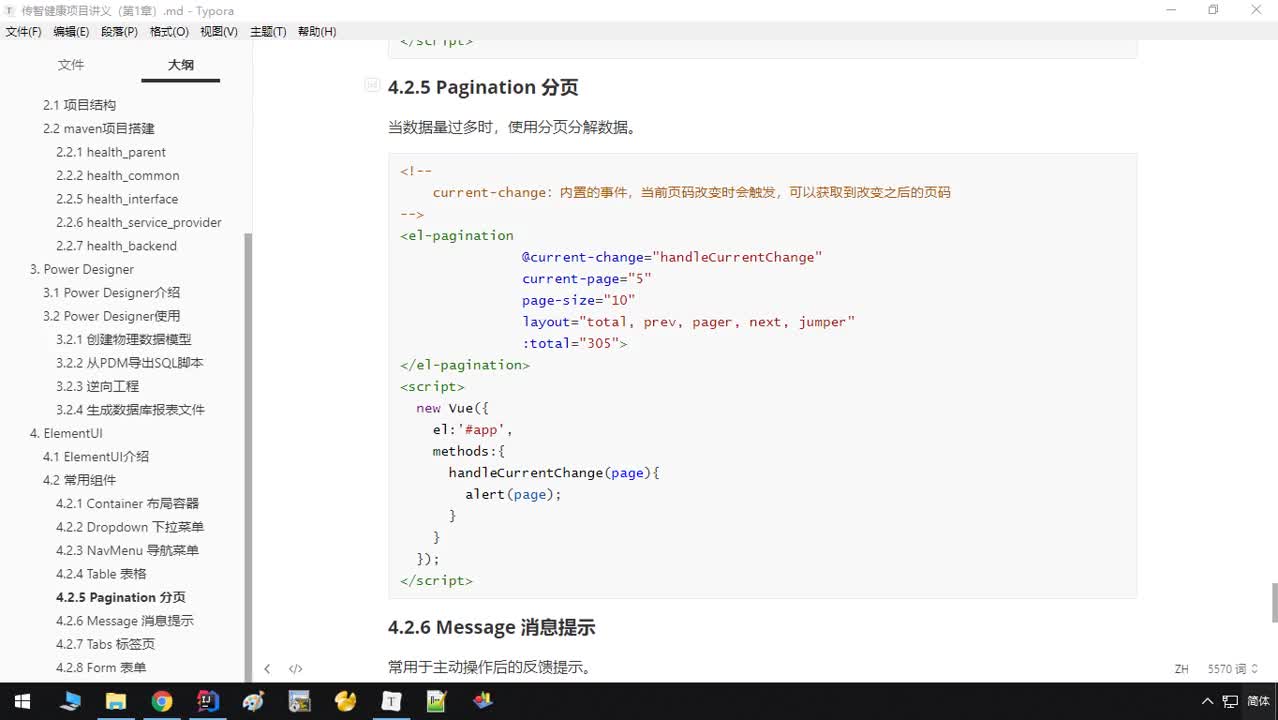Click the alert(page); code line
This screenshot has width=1278, height=720.
[513, 494]
